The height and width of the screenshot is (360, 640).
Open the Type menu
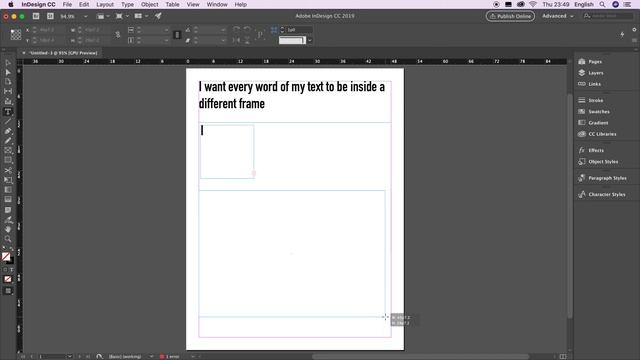tap(127, 4)
